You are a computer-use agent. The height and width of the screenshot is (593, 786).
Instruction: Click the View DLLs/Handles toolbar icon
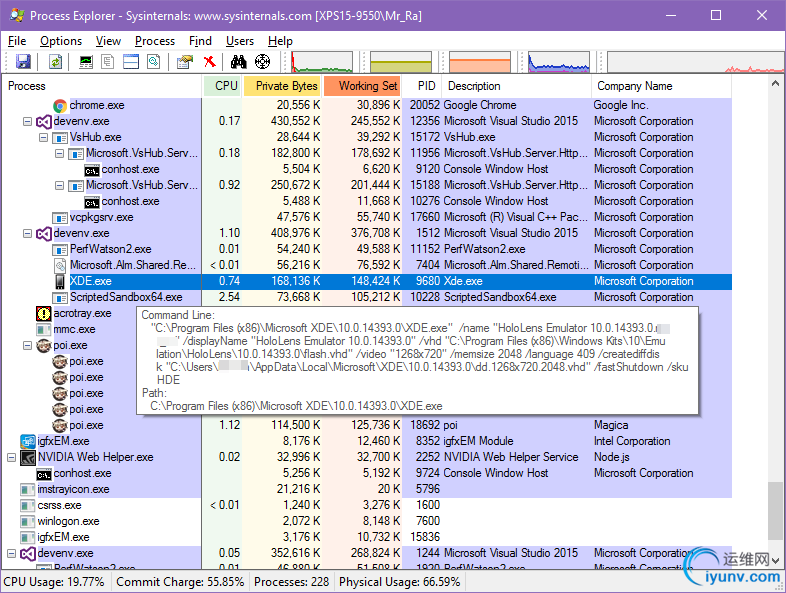click(x=154, y=62)
